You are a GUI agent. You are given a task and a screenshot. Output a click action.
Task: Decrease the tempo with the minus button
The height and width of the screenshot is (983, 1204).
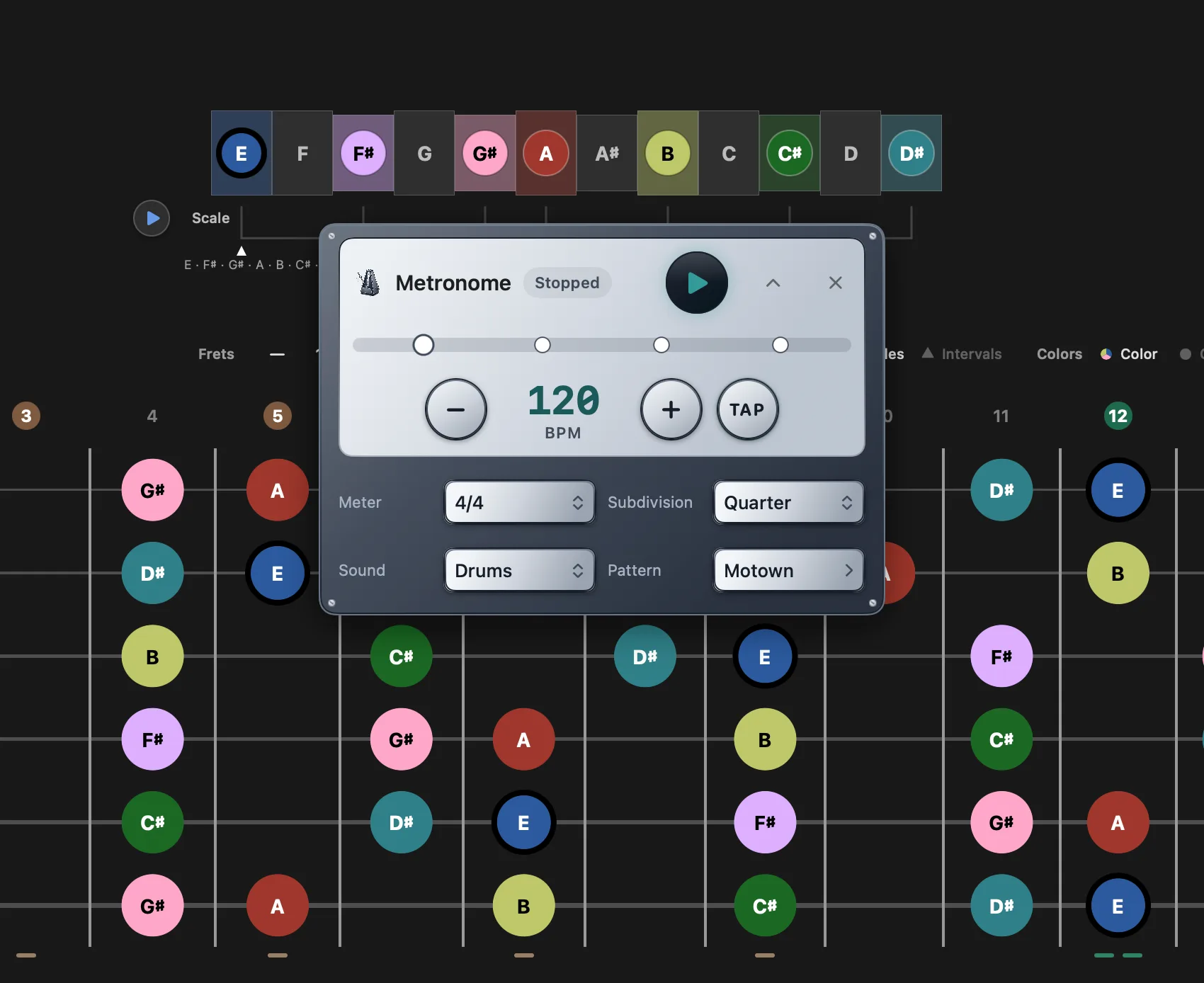pyautogui.click(x=456, y=409)
